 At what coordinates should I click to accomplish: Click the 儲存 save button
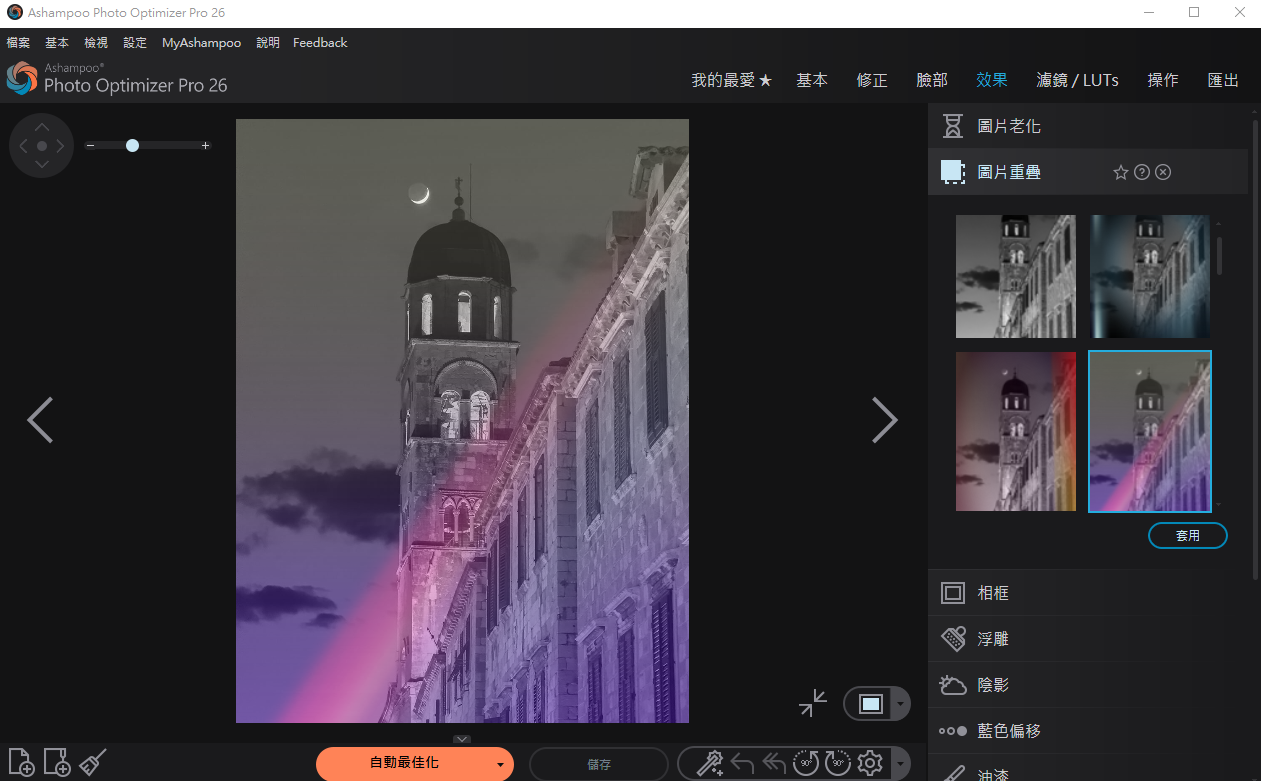599,765
